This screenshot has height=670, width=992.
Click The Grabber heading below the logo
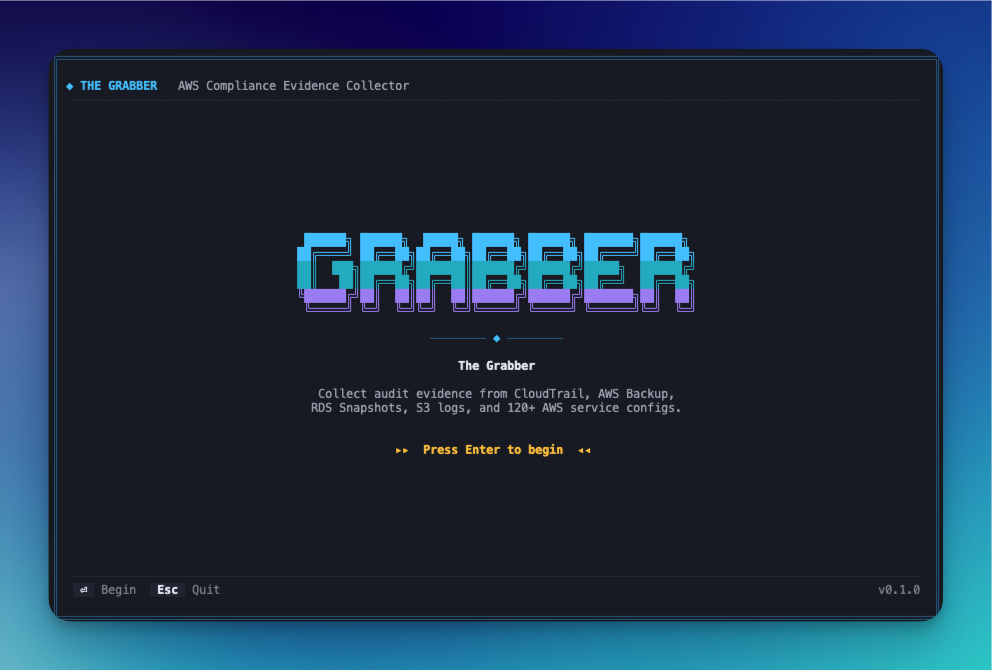click(496, 365)
